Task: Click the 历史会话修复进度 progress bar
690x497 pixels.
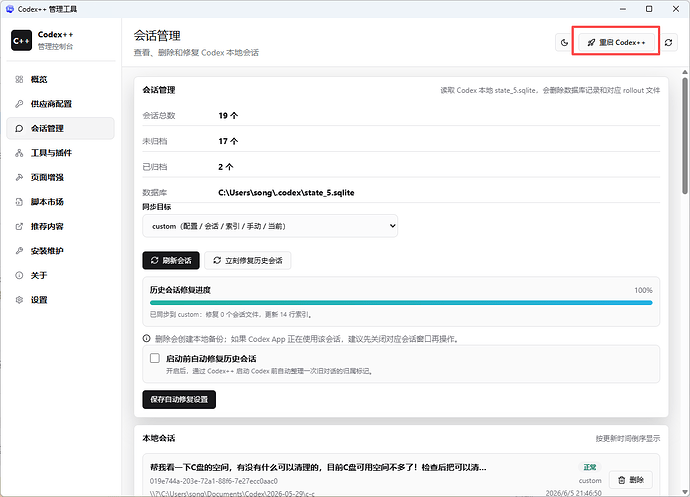Action: (401, 302)
